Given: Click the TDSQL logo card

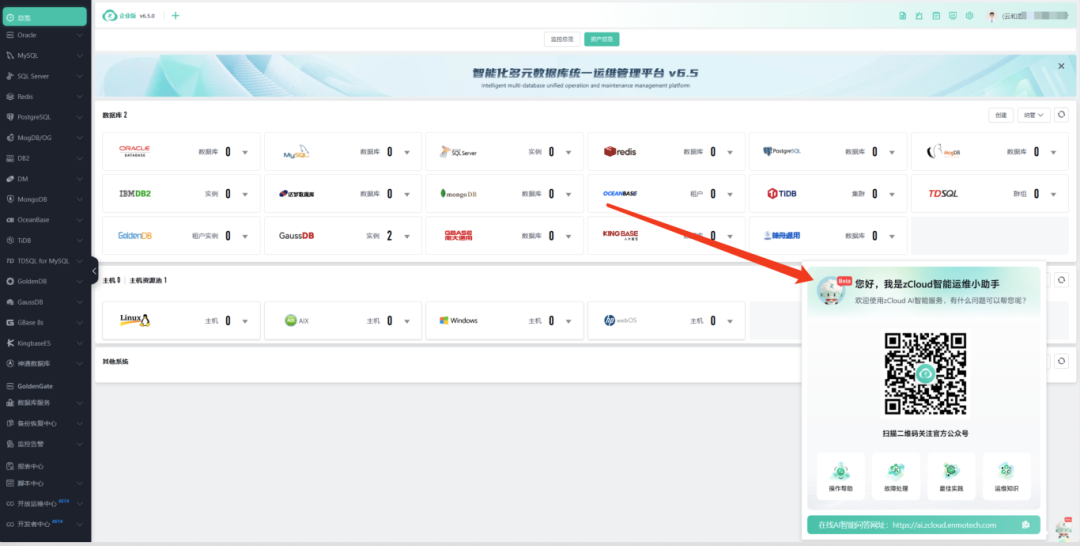Looking at the screenshot, I should 943,194.
